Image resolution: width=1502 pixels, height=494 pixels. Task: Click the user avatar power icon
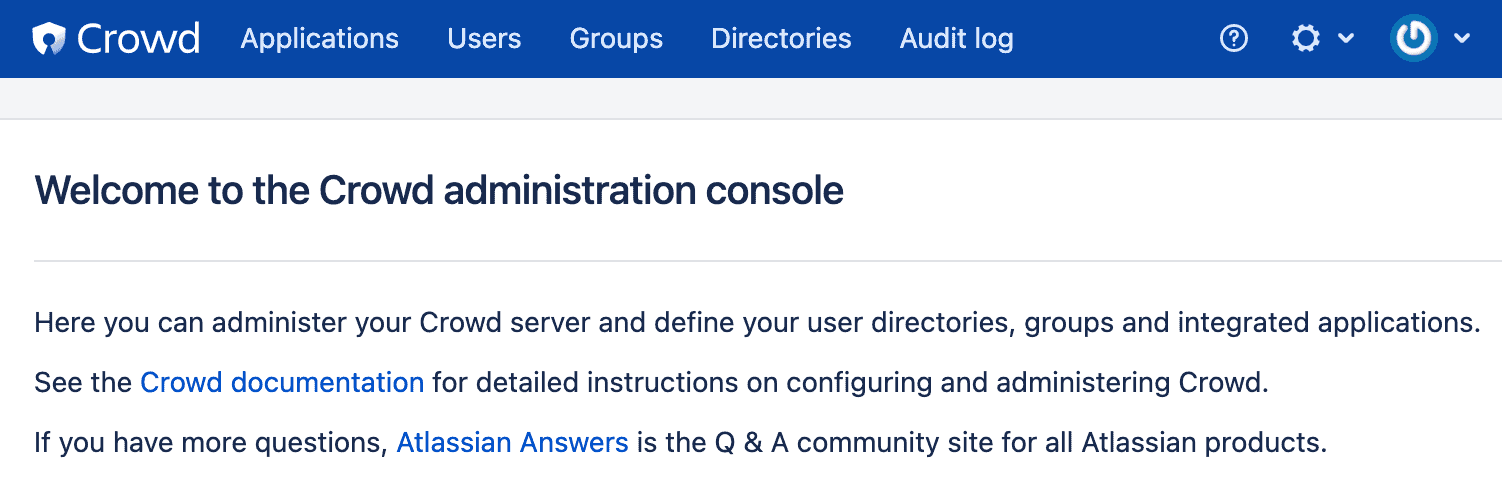point(1413,39)
